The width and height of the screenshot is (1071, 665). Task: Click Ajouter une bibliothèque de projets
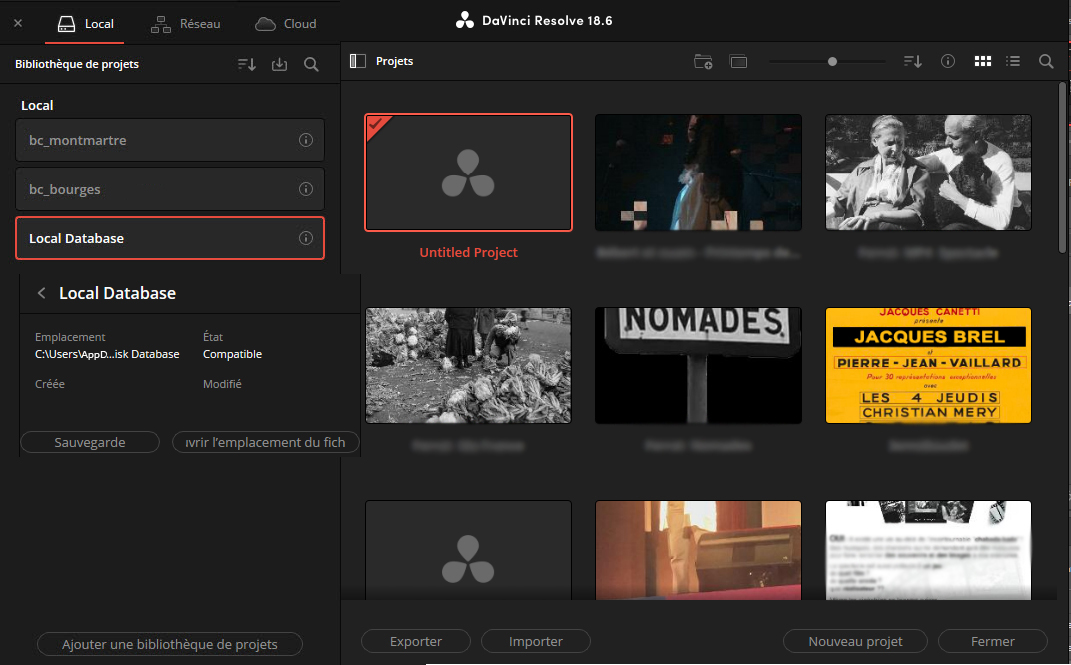point(169,644)
